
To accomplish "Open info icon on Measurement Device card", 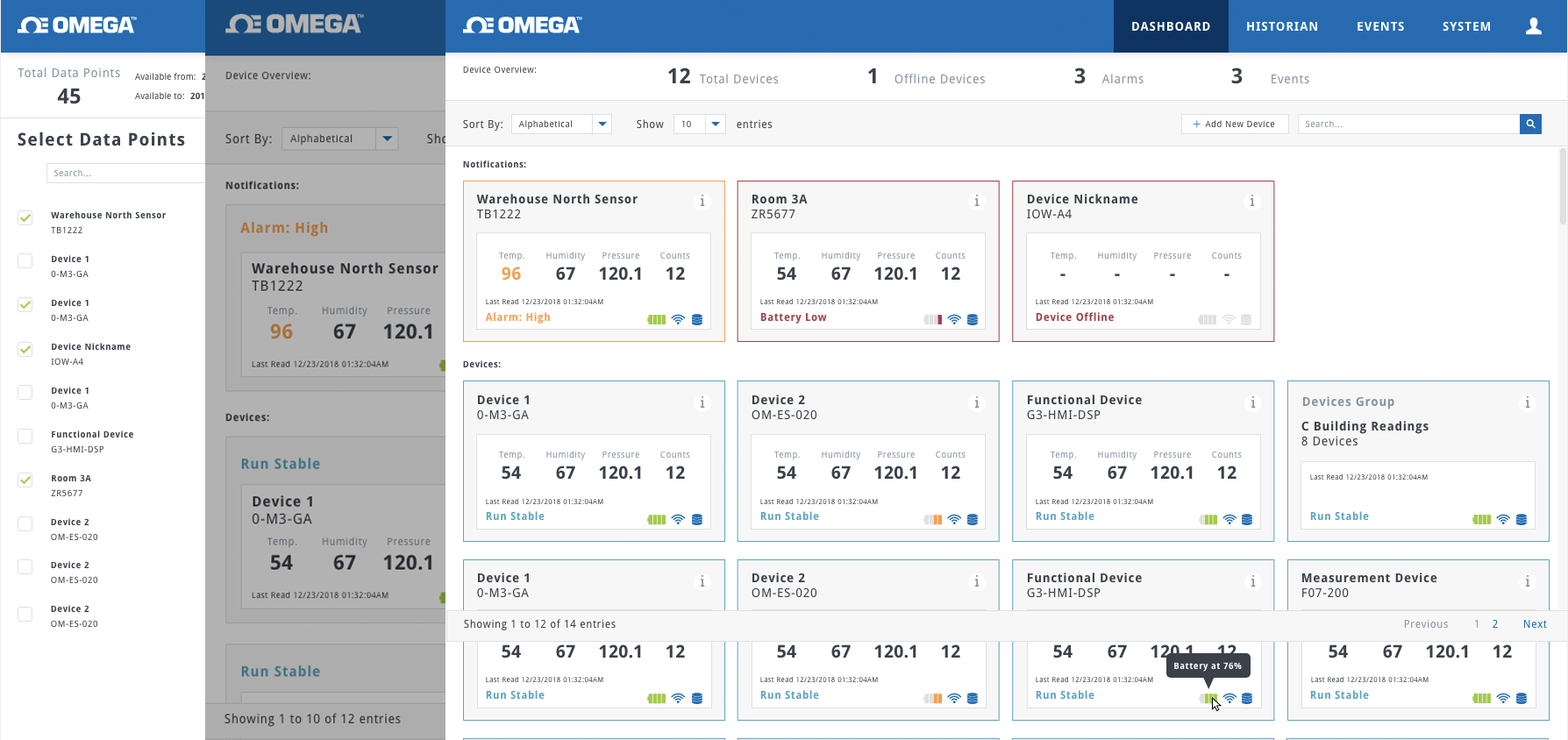I will click(1527, 582).
